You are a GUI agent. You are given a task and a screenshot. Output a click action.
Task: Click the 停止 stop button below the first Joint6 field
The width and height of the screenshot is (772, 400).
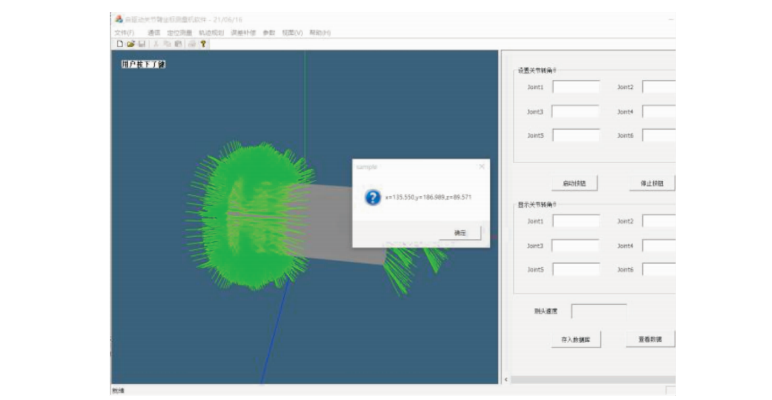pyautogui.click(x=652, y=183)
